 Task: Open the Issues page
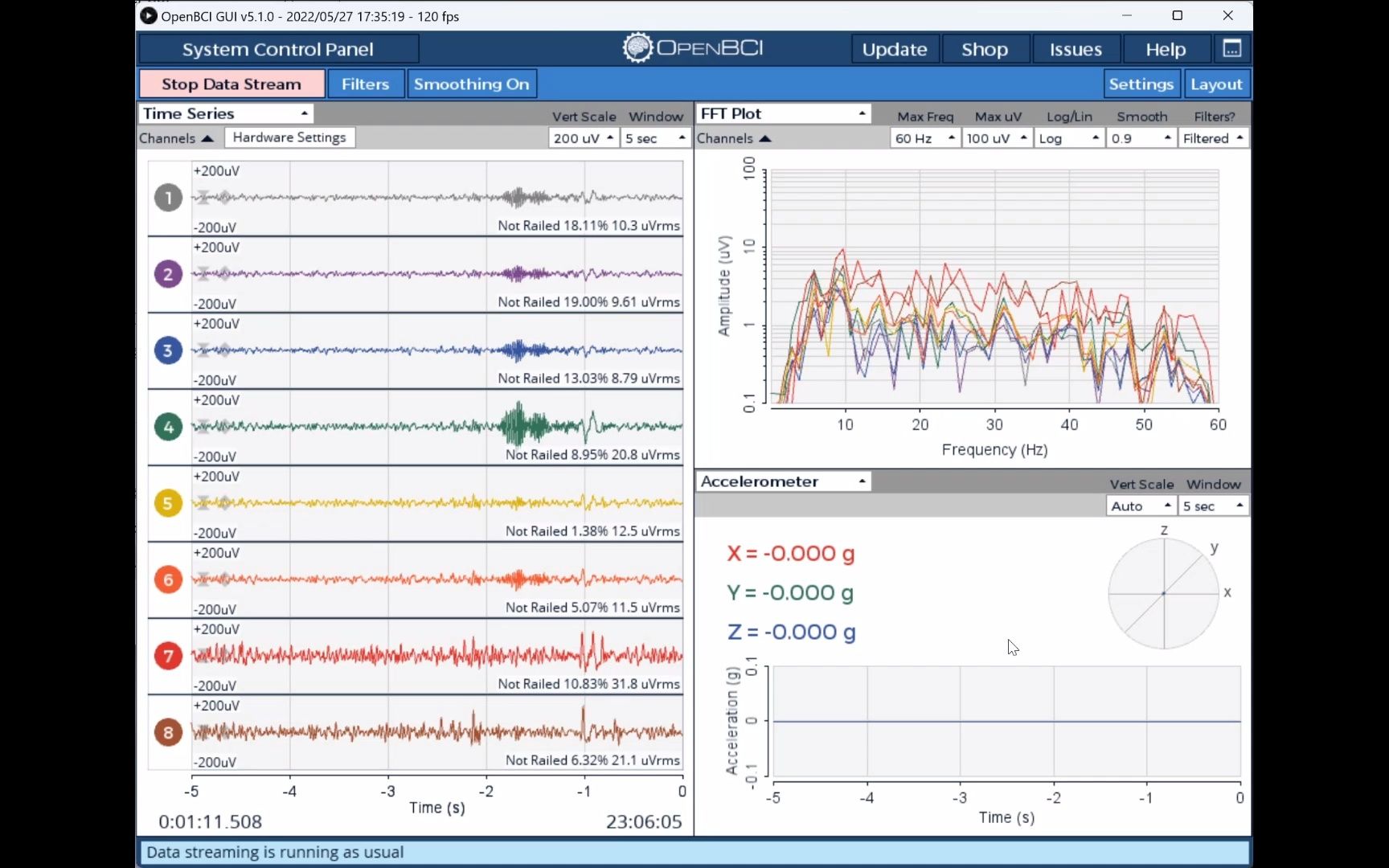[x=1076, y=49]
